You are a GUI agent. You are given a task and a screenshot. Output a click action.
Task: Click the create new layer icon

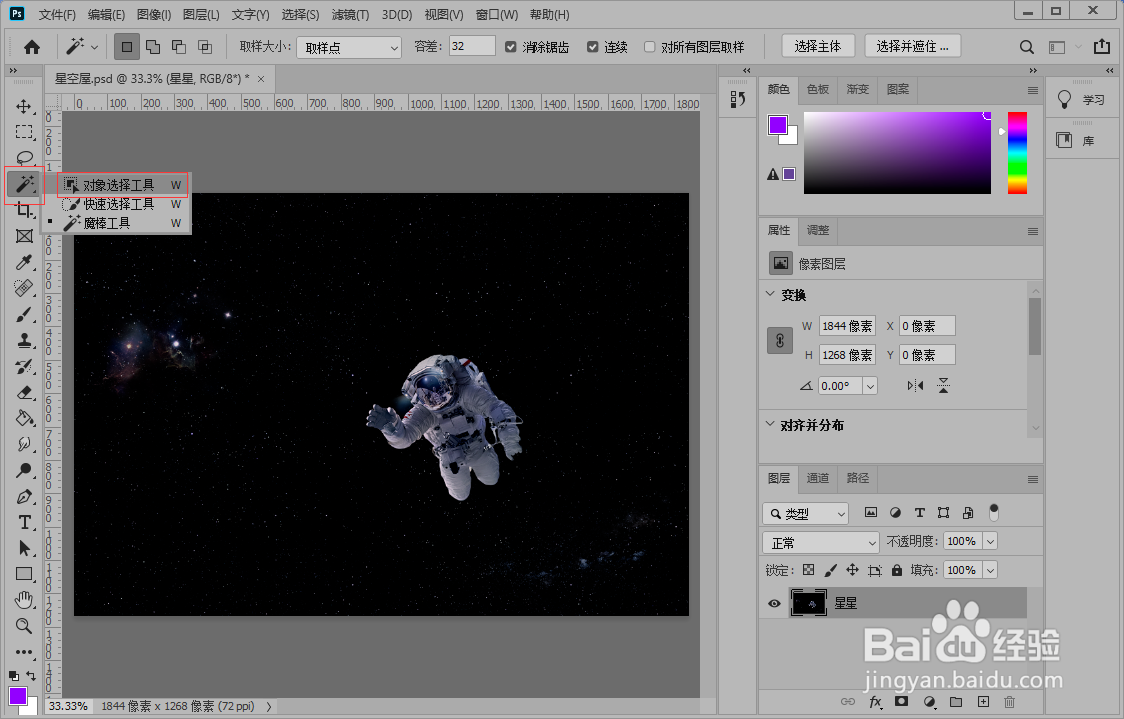[x=983, y=702]
